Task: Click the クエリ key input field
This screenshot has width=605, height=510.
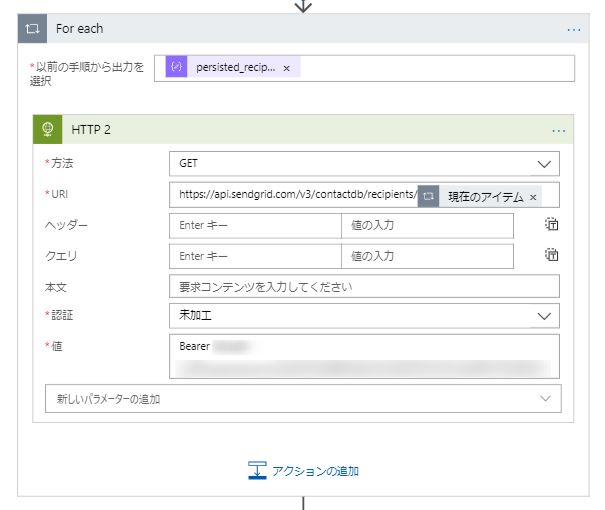Action: [255, 256]
